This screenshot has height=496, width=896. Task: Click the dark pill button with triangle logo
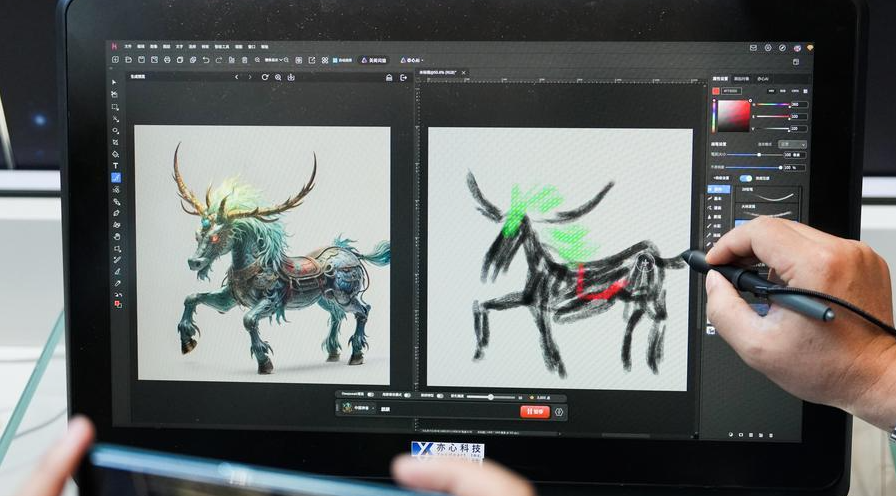click(375, 60)
